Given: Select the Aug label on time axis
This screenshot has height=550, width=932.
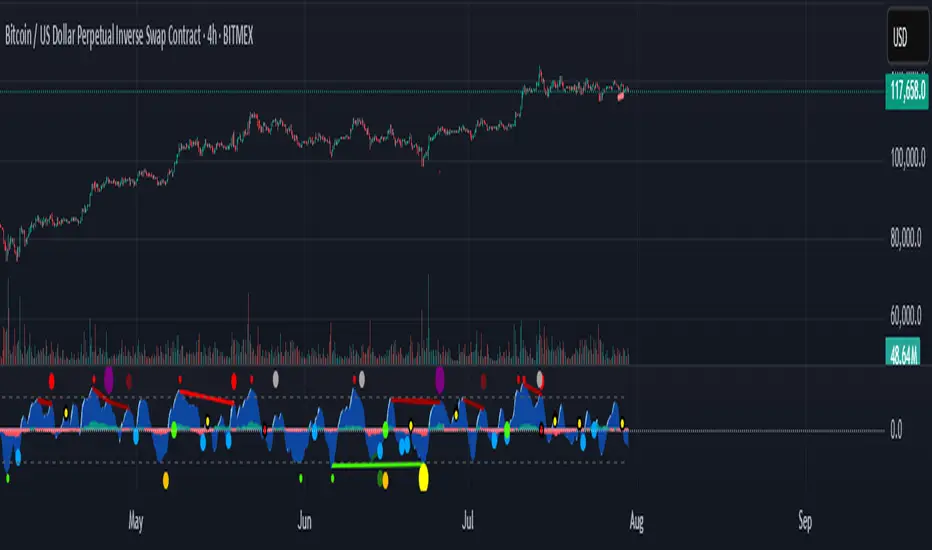Looking at the screenshot, I should tap(636, 522).
